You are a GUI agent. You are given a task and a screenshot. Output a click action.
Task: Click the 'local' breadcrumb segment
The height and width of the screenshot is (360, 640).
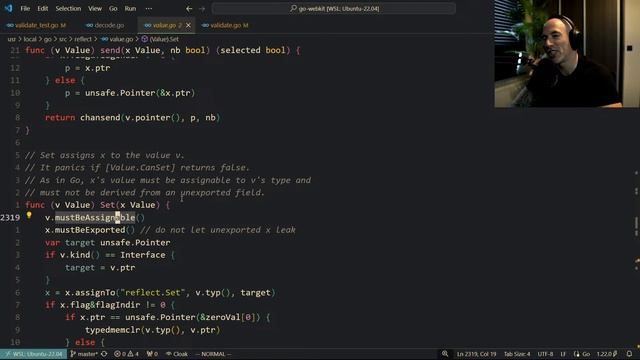pyautogui.click(x=30, y=39)
